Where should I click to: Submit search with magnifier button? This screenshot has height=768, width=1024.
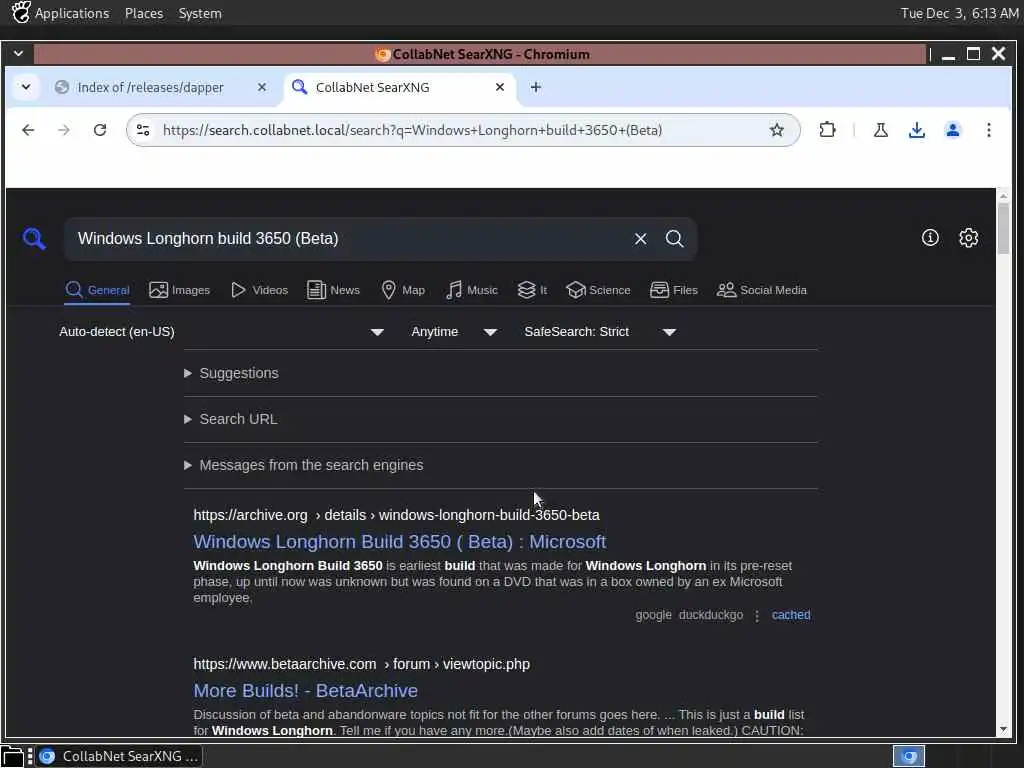pyautogui.click(x=675, y=239)
